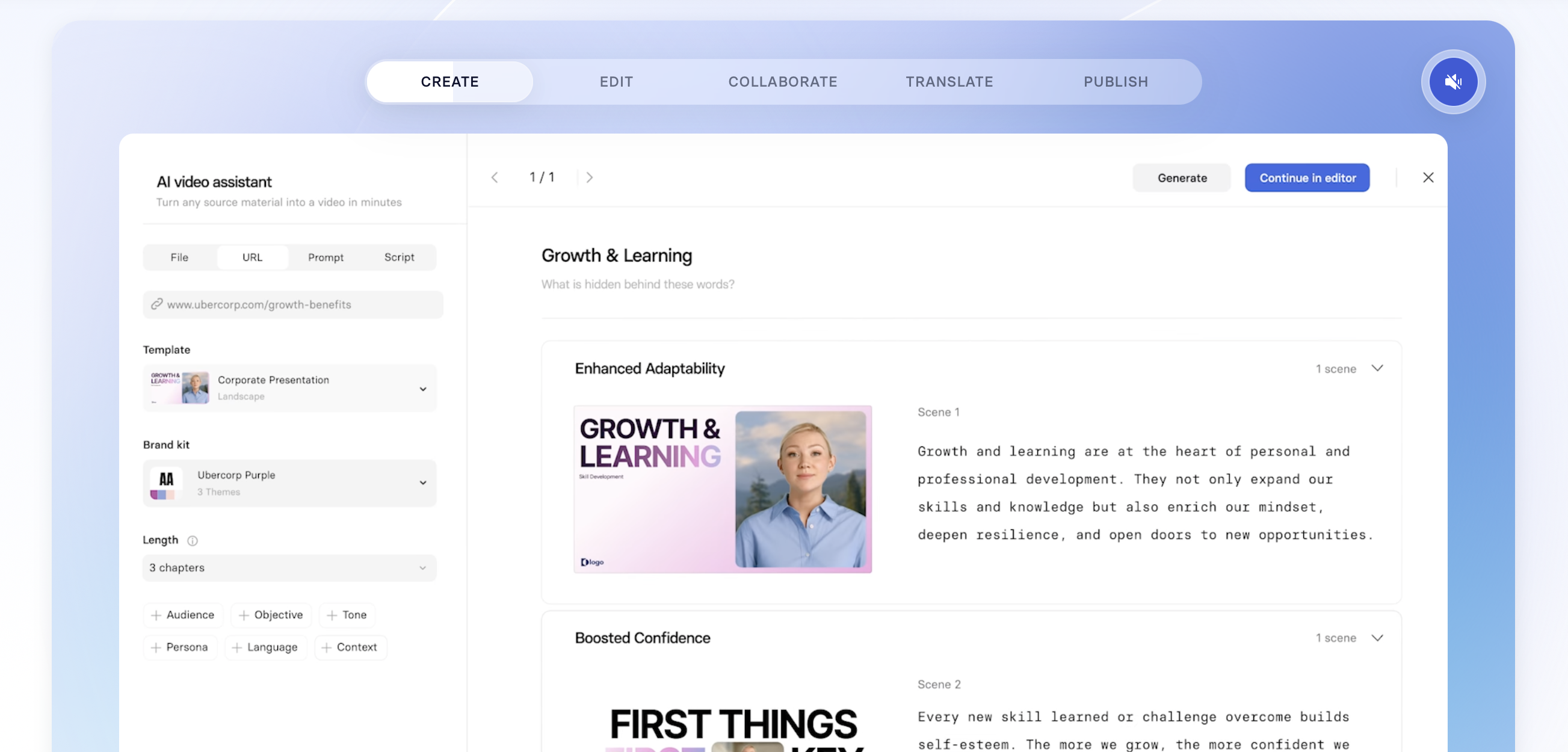
Task: Click the link icon in URL field
Action: (x=157, y=304)
